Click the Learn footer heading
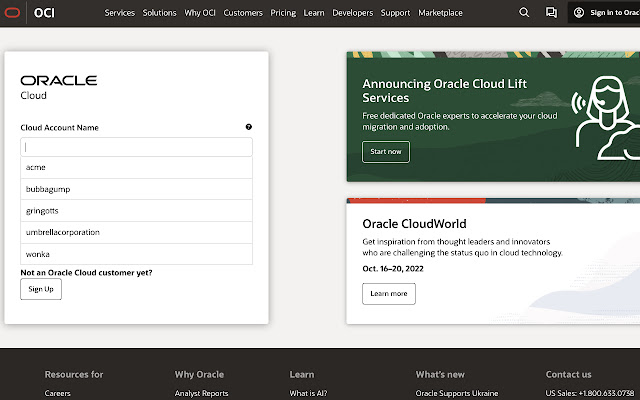The width and height of the screenshot is (640, 400). (302, 374)
